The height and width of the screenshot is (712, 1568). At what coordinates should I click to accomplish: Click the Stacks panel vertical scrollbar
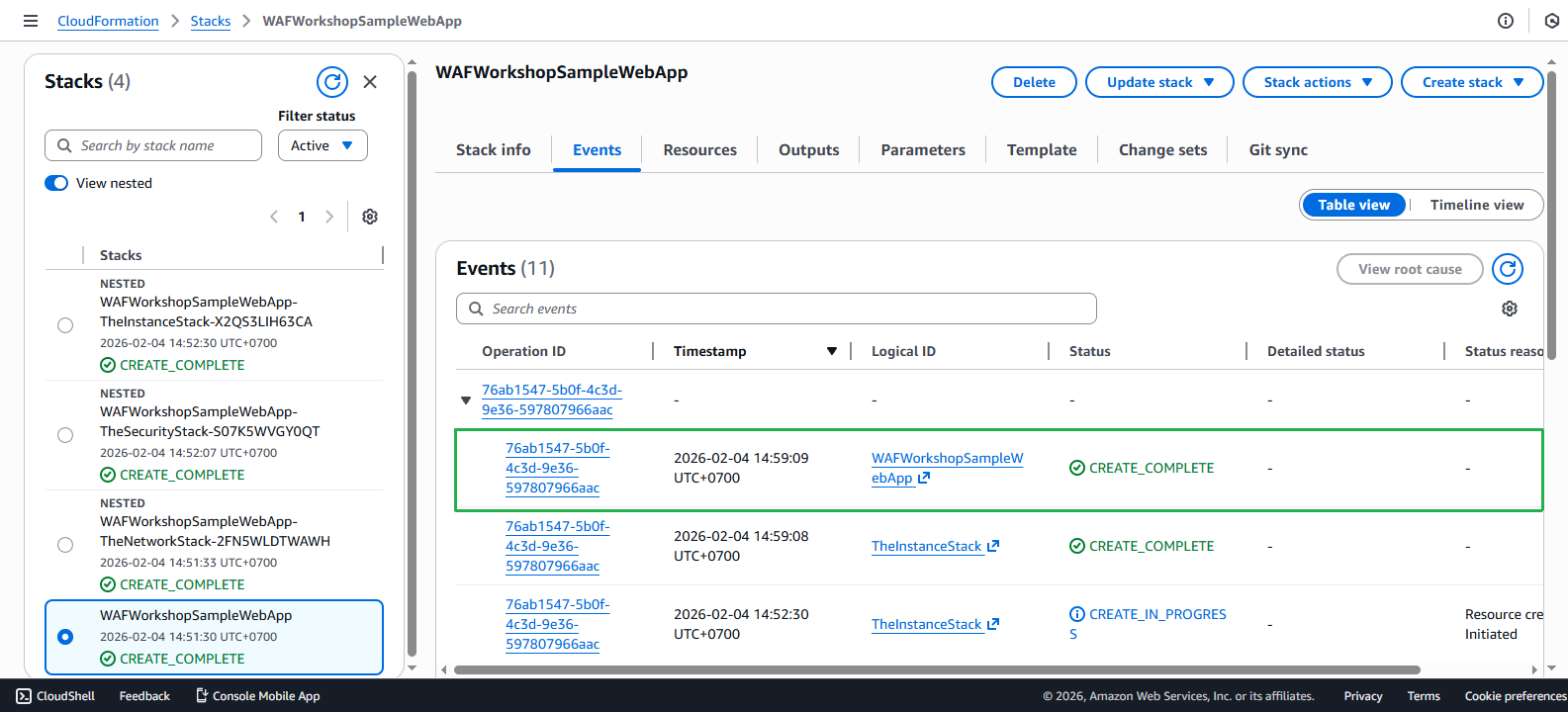412,365
